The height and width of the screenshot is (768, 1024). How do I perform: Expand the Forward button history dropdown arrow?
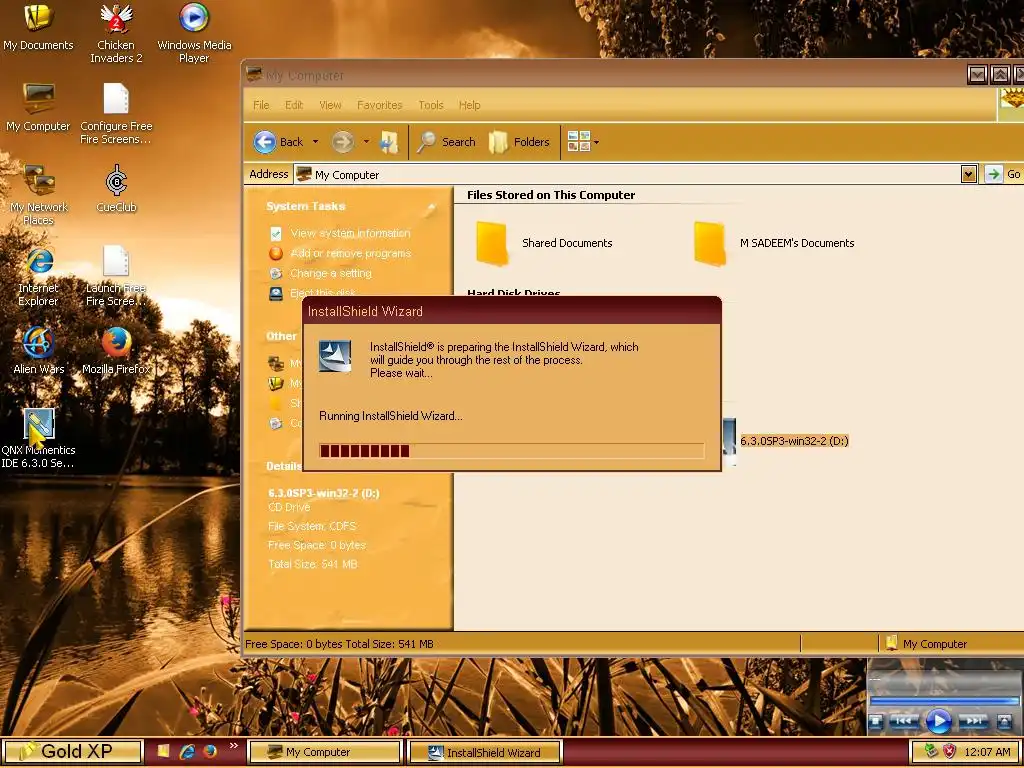point(366,142)
